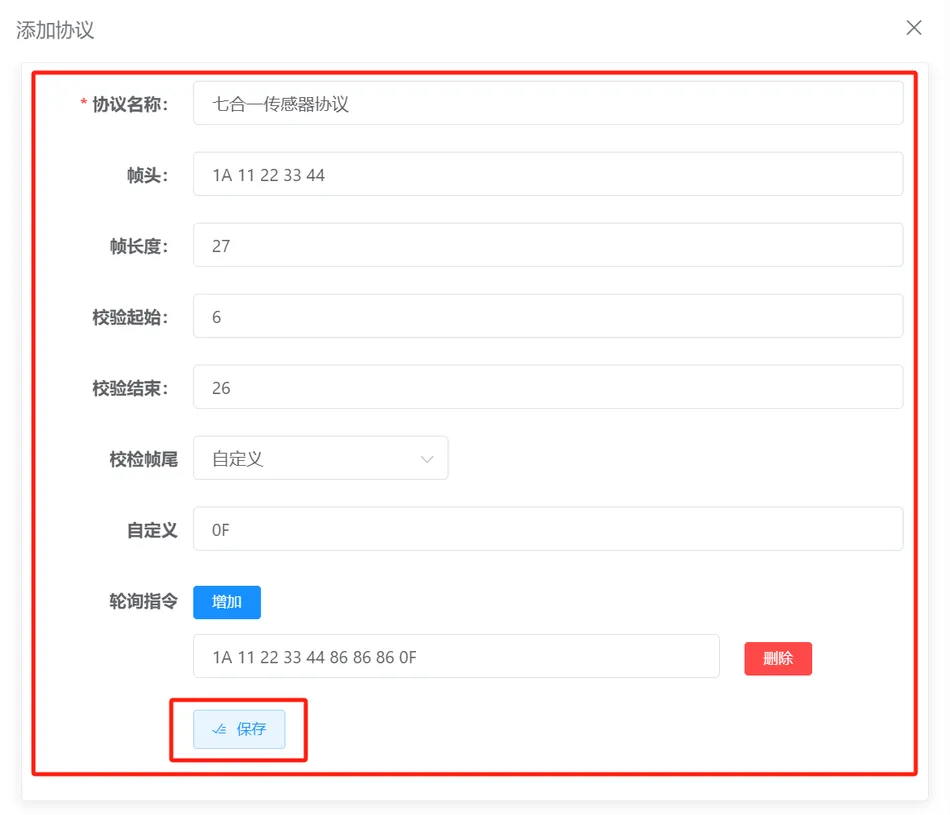Click the dropdown arrow next to 自定义 selector
This screenshot has width=950, height=815.
429,457
